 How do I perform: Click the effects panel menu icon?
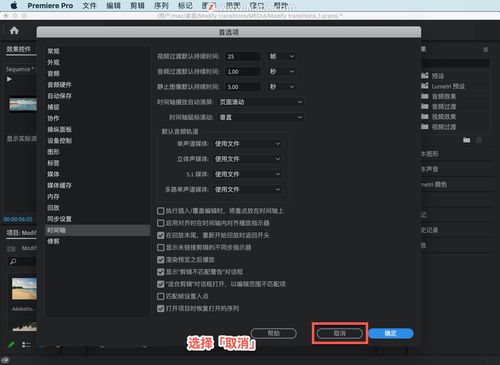pyautogui.click(x=486, y=50)
